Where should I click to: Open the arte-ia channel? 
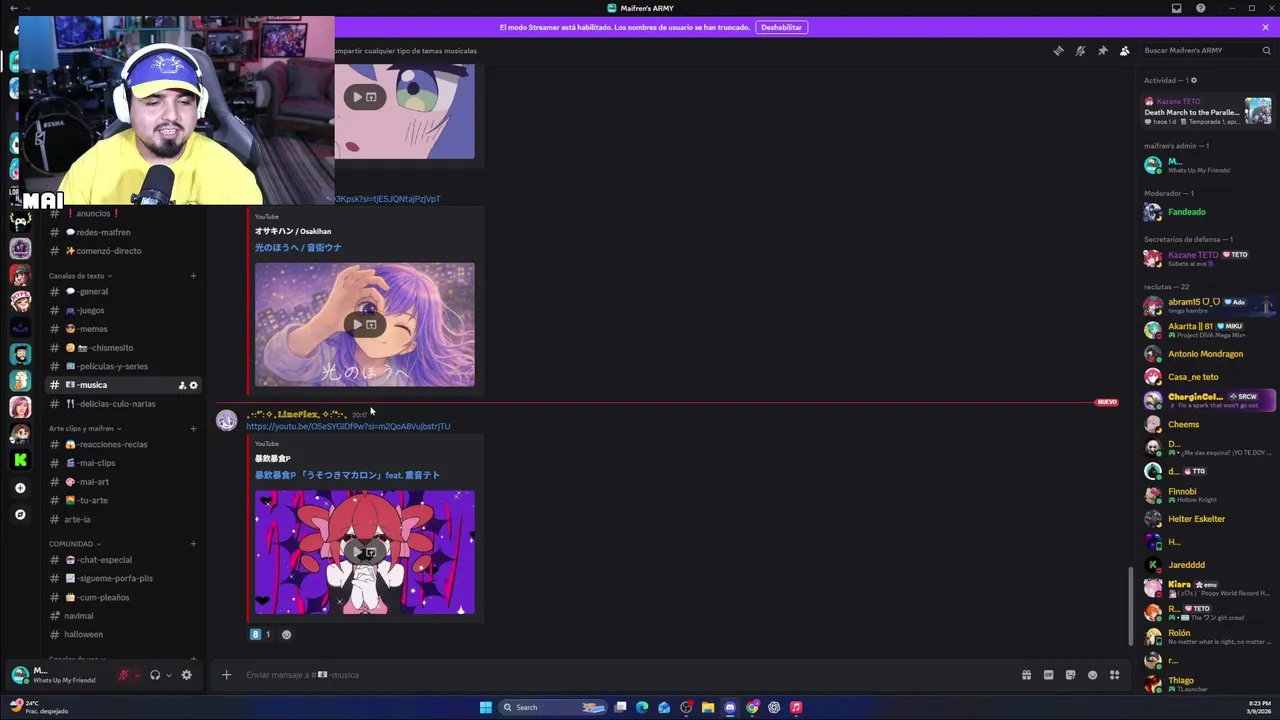pyautogui.click(x=125, y=519)
